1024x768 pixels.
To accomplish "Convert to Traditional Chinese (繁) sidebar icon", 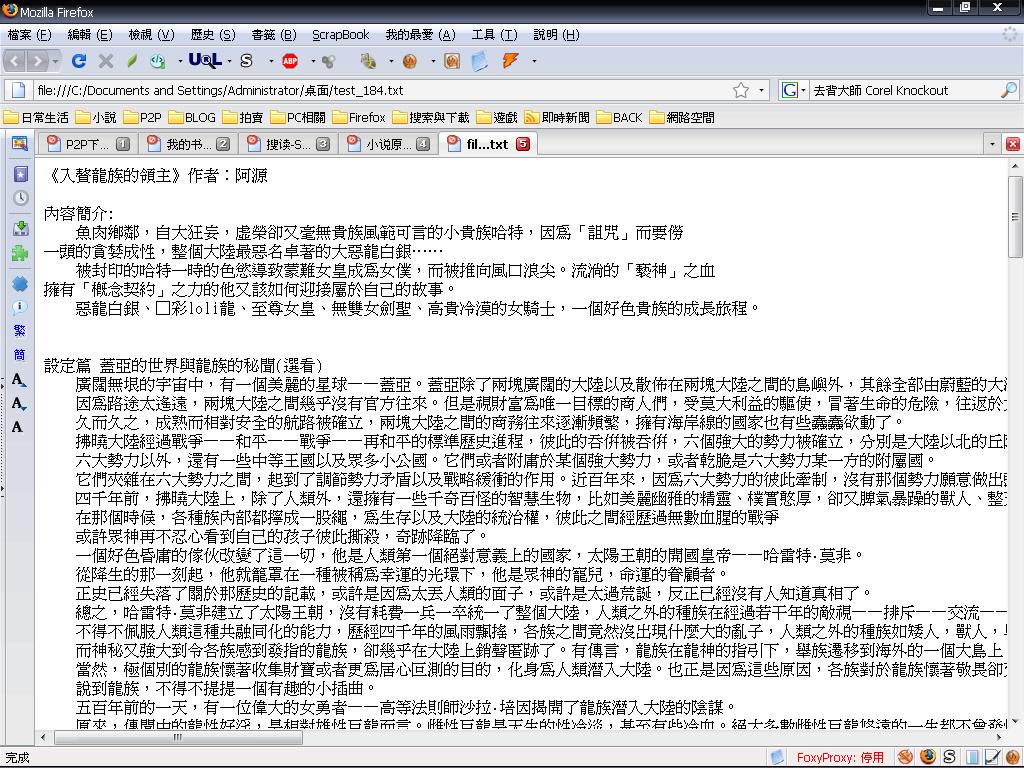I will tap(20, 331).
